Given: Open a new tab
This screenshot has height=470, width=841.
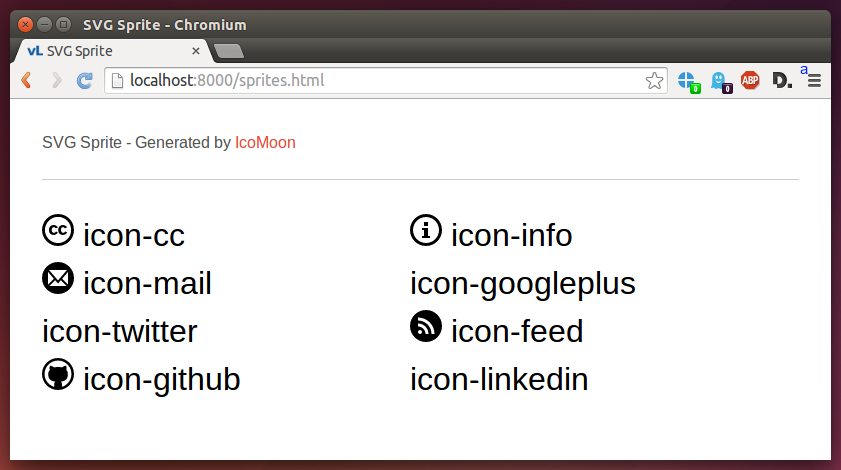Looking at the screenshot, I should pyautogui.click(x=229, y=52).
